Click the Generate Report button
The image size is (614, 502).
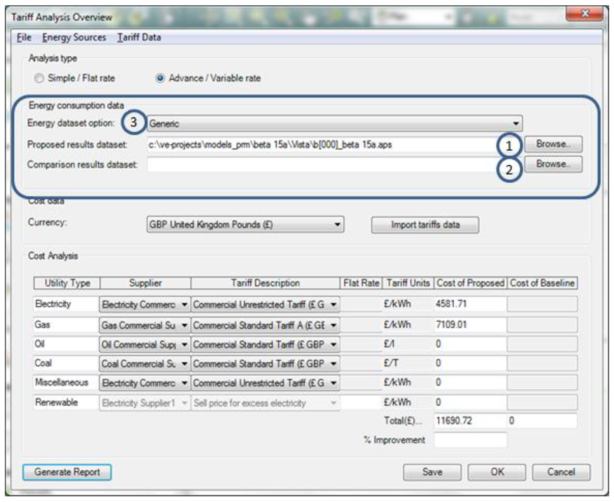67,471
